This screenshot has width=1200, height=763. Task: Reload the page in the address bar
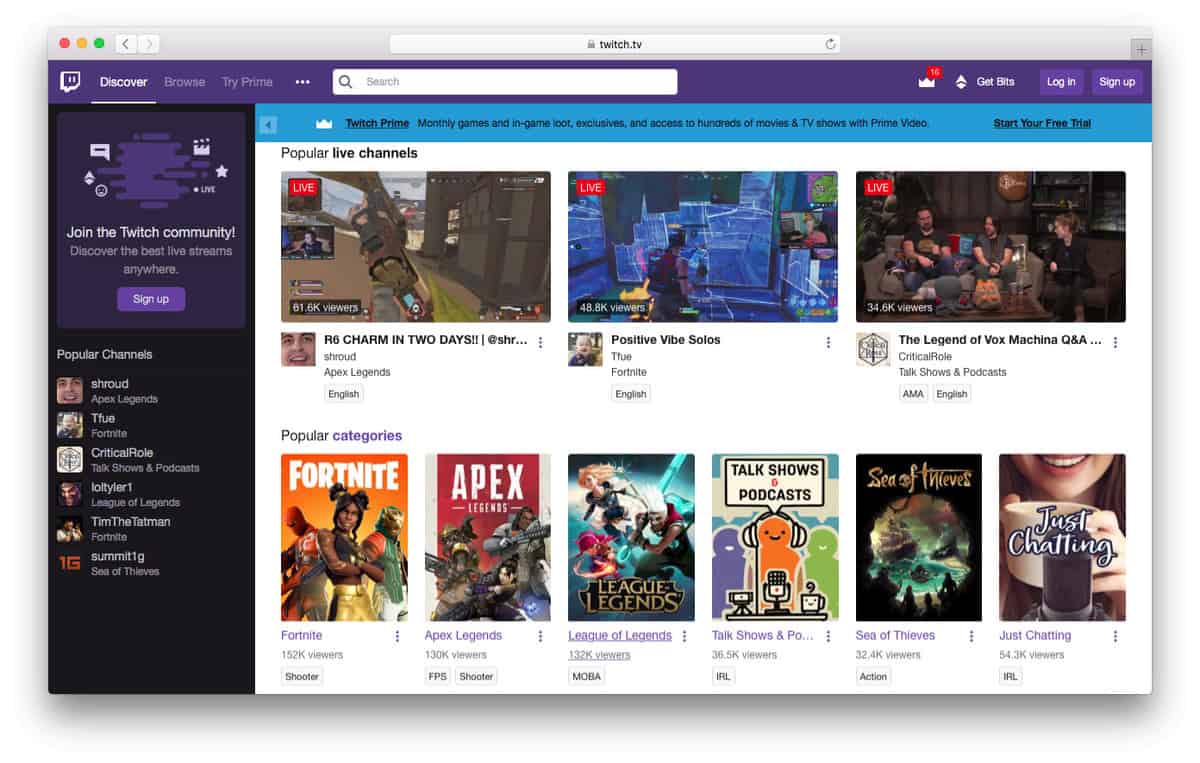coord(830,44)
